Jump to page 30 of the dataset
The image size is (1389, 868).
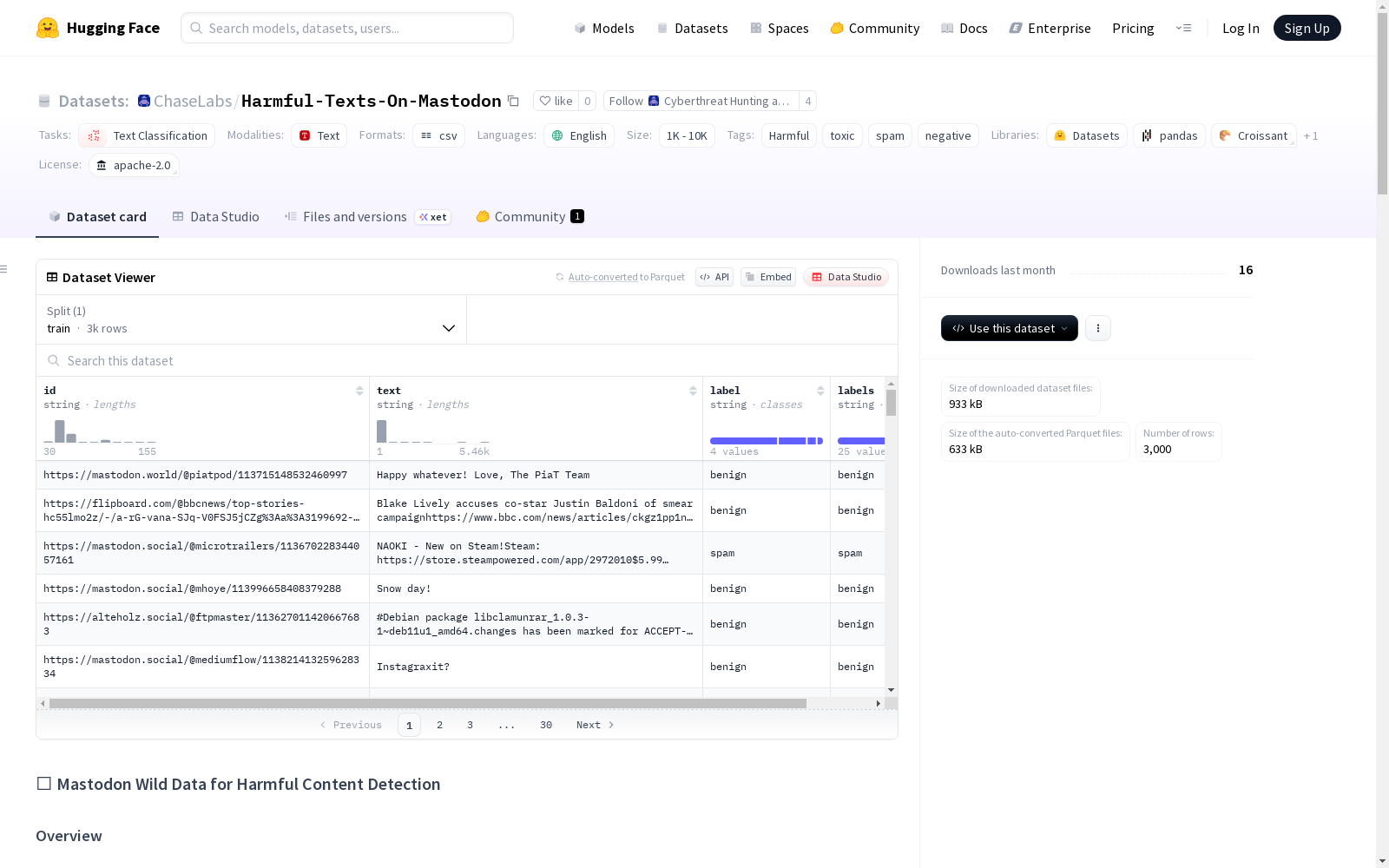click(546, 725)
